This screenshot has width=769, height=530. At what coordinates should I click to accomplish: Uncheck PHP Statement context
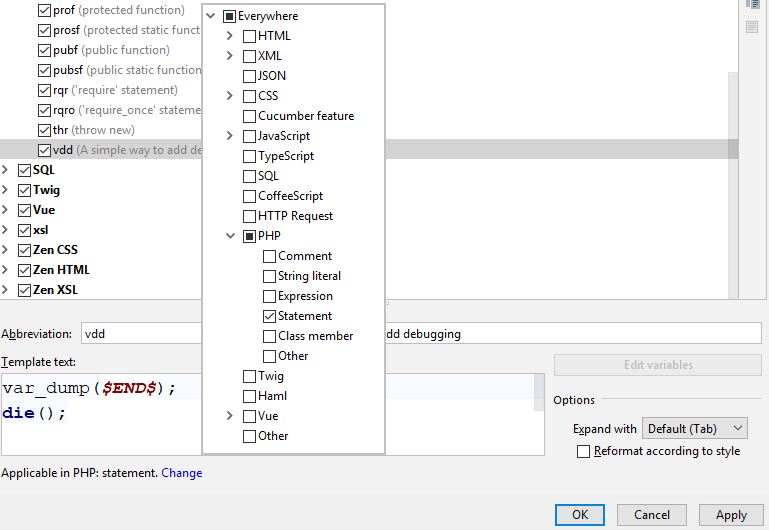coord(269,316)
